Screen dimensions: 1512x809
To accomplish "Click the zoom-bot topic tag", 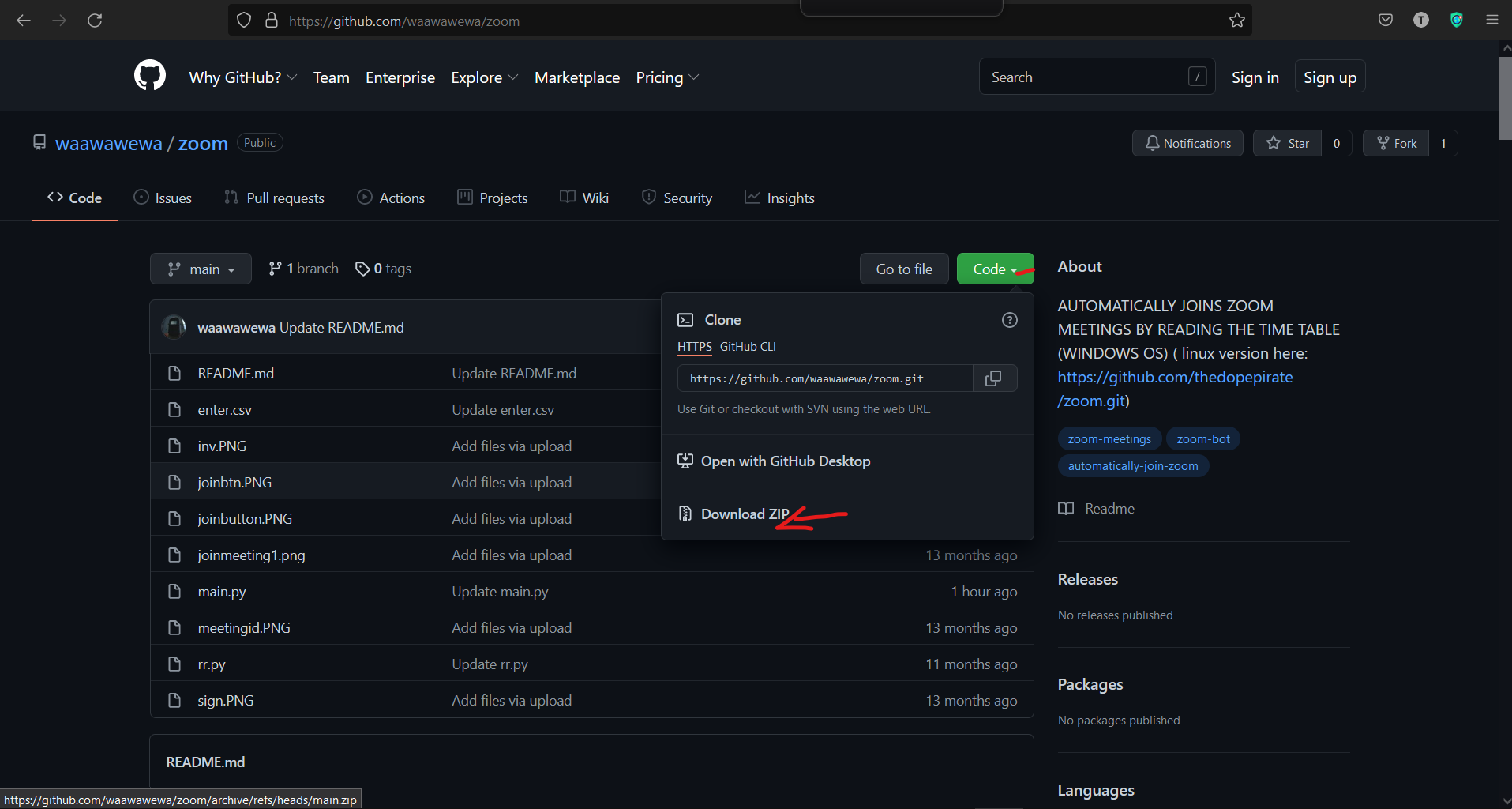I will click(1203, 438).
